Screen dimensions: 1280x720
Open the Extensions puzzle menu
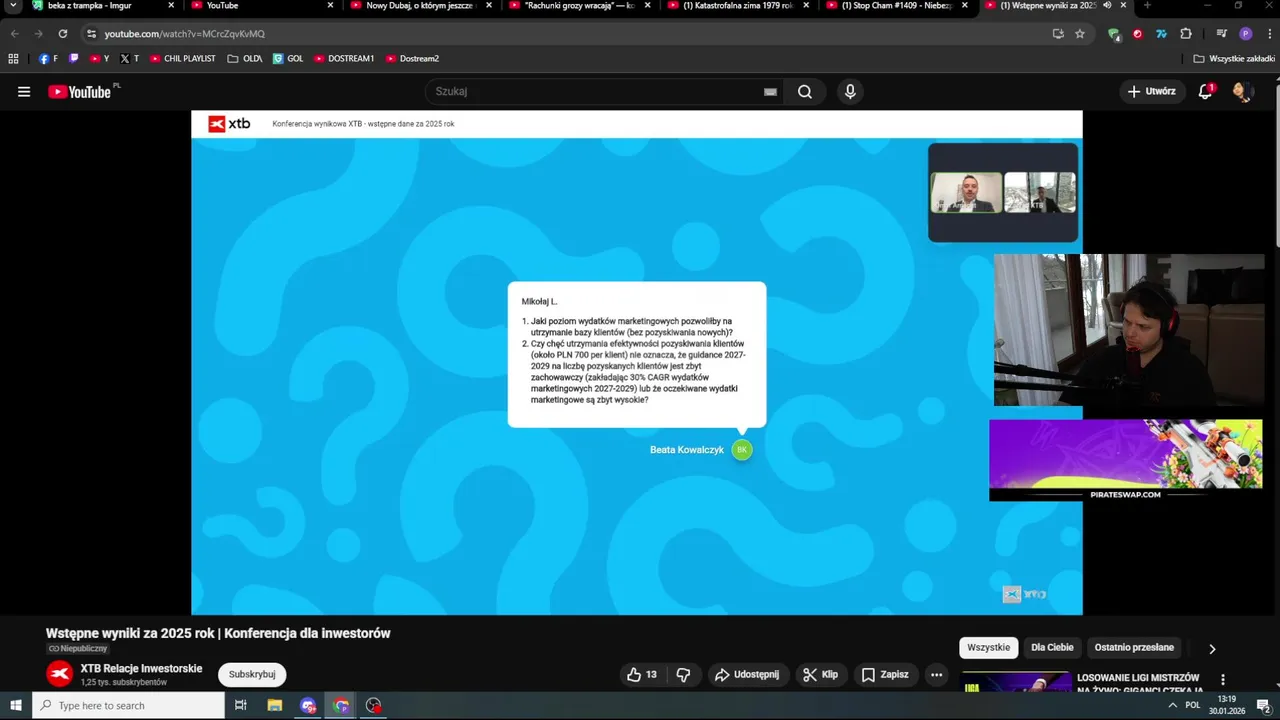(x=1186, y=34)
